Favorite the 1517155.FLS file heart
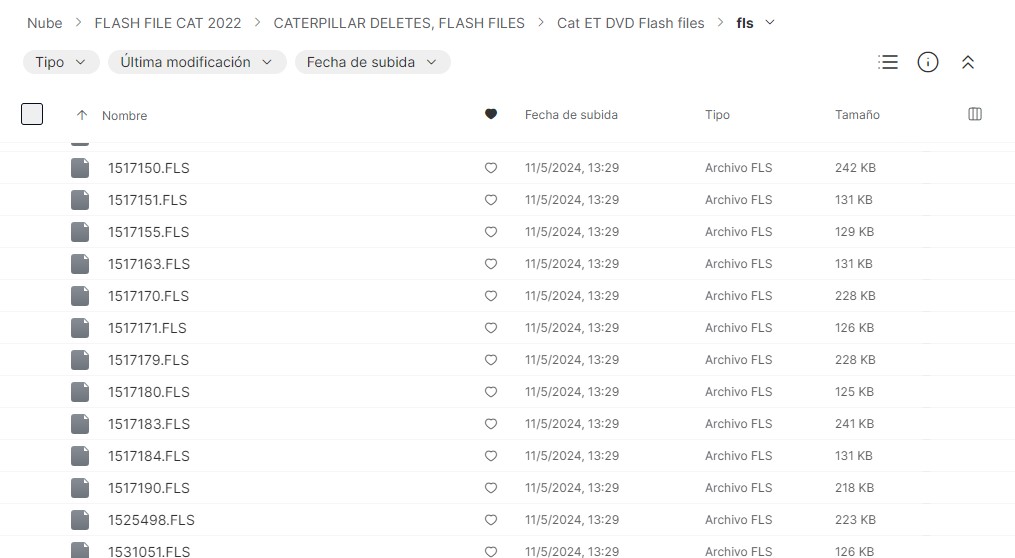 coord(490,232)
